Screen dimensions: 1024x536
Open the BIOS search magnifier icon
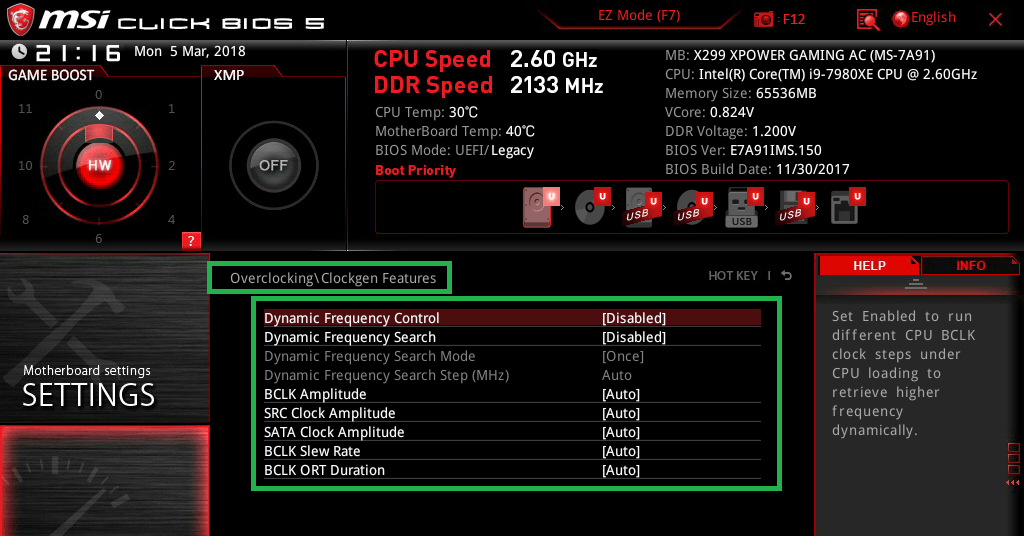tap(868, 20)
